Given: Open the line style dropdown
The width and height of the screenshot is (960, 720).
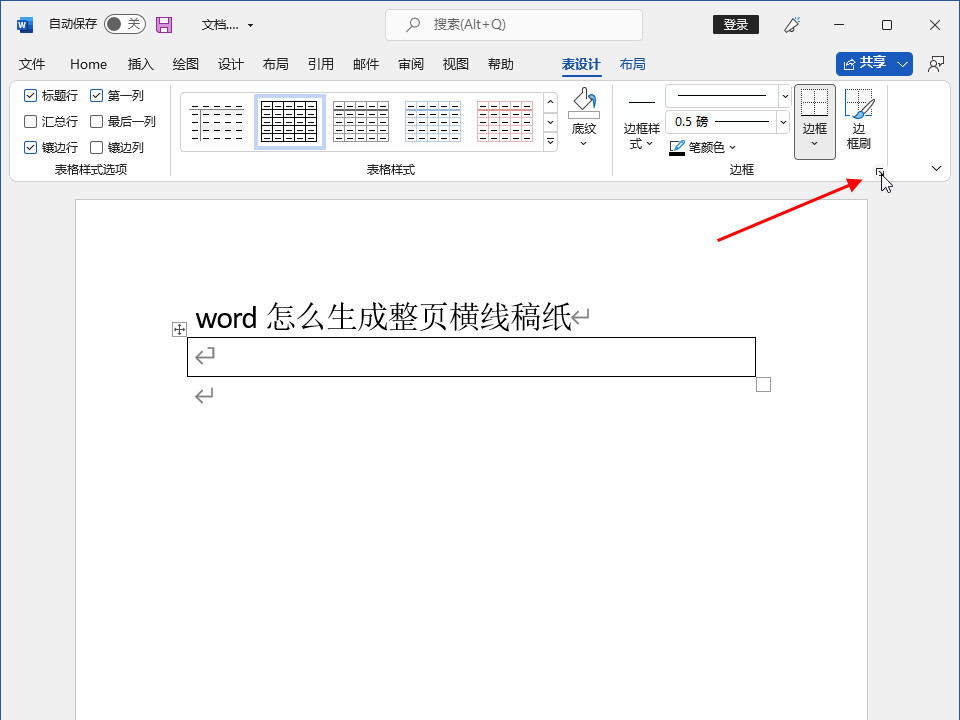Looking at the screenshot, I should (784, 96).
